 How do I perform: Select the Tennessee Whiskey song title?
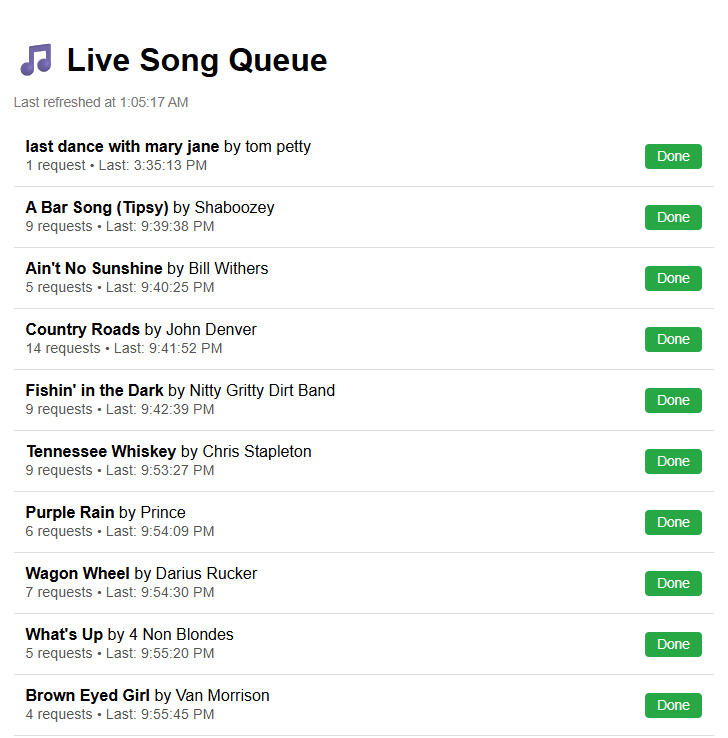pos(101,451)
